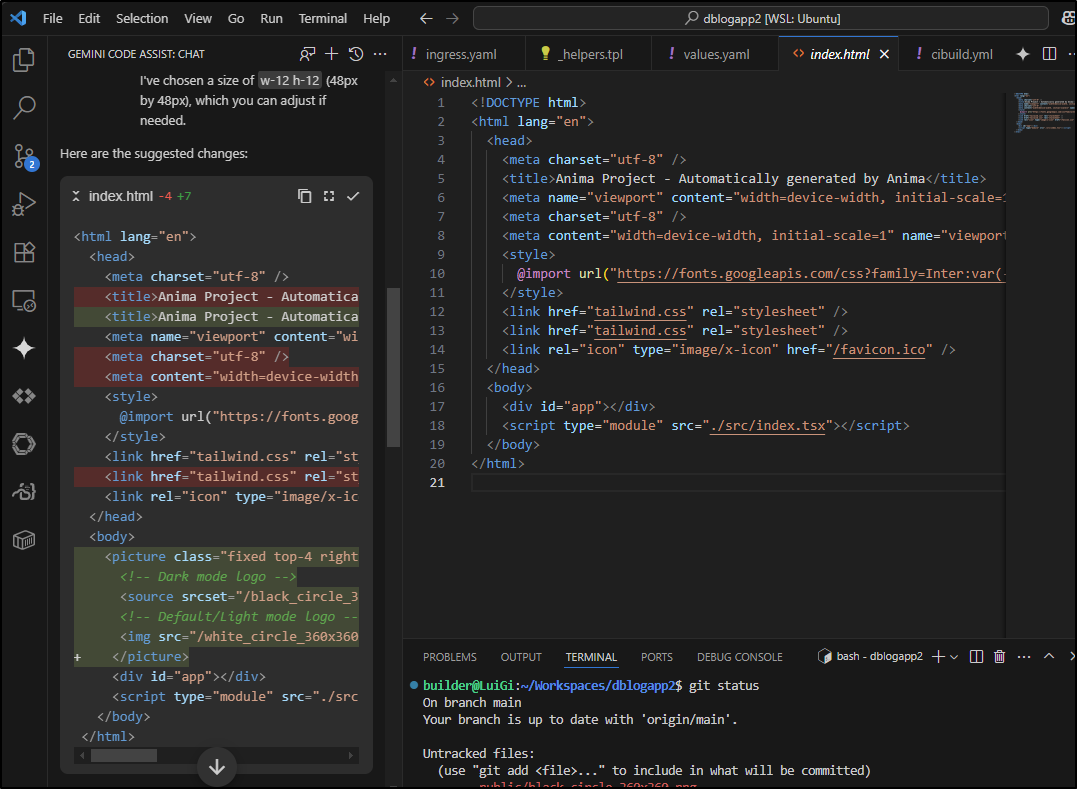Click the chat panel vertical scrollbar
The width and height of the screenshot is (1077, 789).
(x=393, y=367)
